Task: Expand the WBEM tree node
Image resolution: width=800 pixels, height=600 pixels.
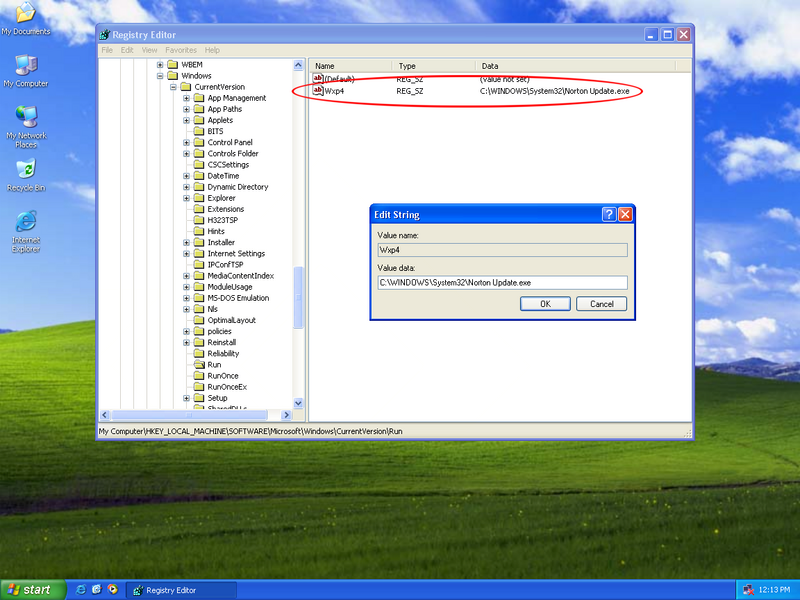Action: click(160, 64)
